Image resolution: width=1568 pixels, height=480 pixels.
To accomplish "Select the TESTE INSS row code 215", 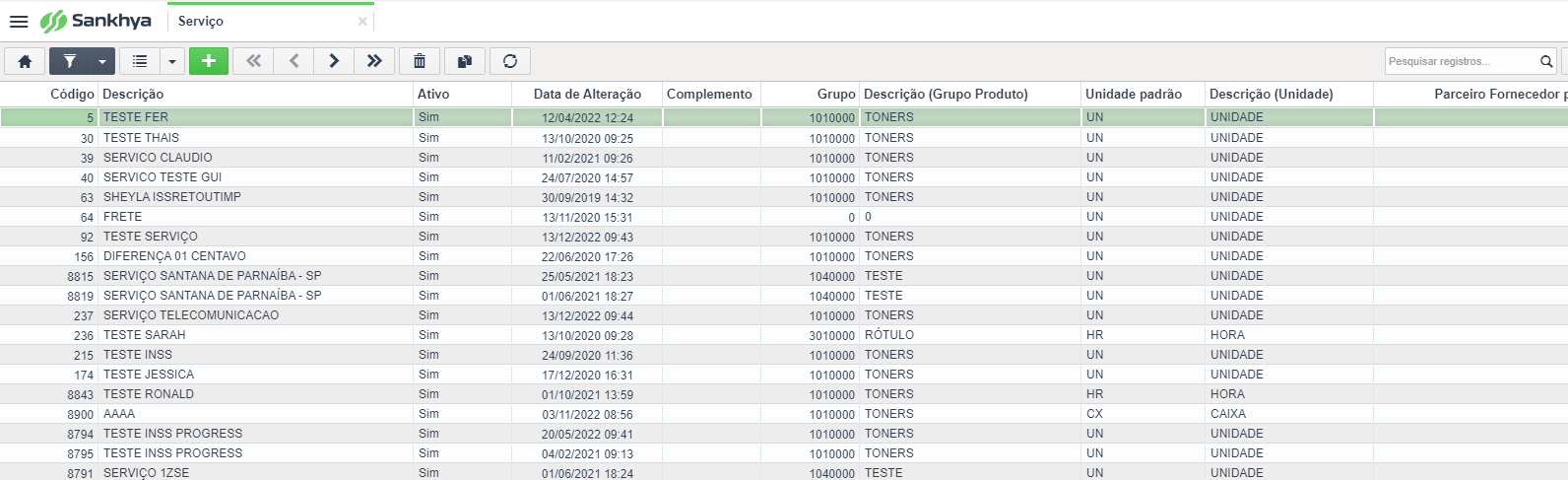I will (784, 355).
